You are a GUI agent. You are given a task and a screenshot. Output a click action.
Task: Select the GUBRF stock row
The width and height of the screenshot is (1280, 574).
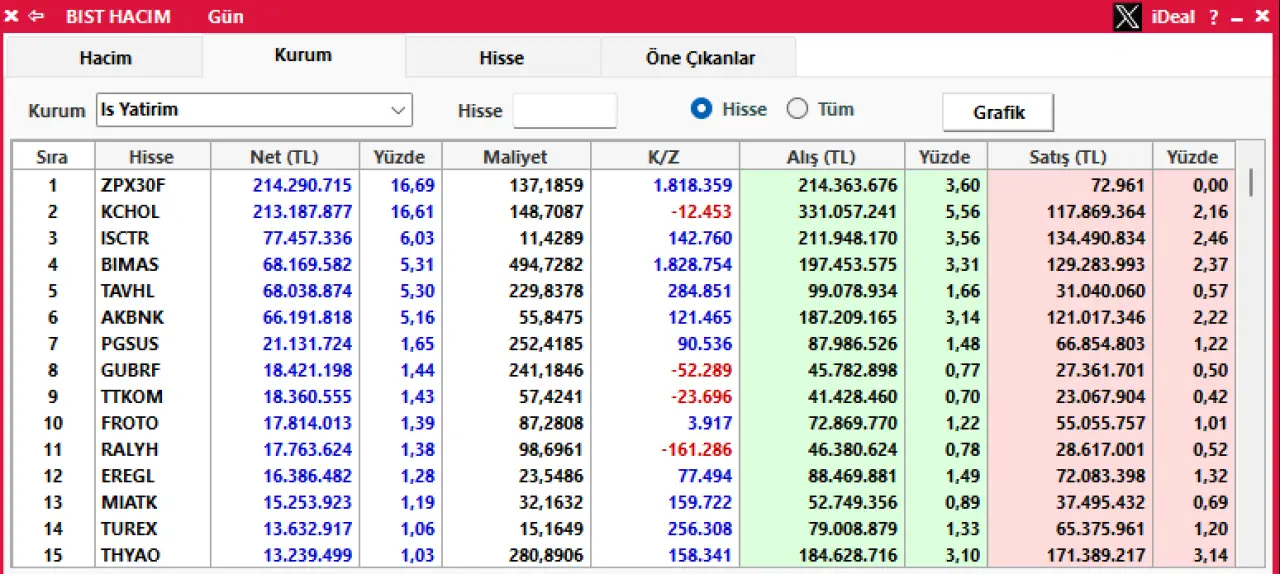tap(623, 370)
